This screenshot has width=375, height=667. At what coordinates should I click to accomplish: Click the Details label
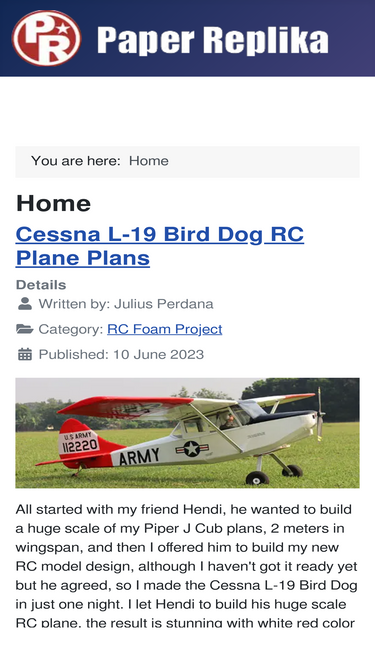(41, 285)
